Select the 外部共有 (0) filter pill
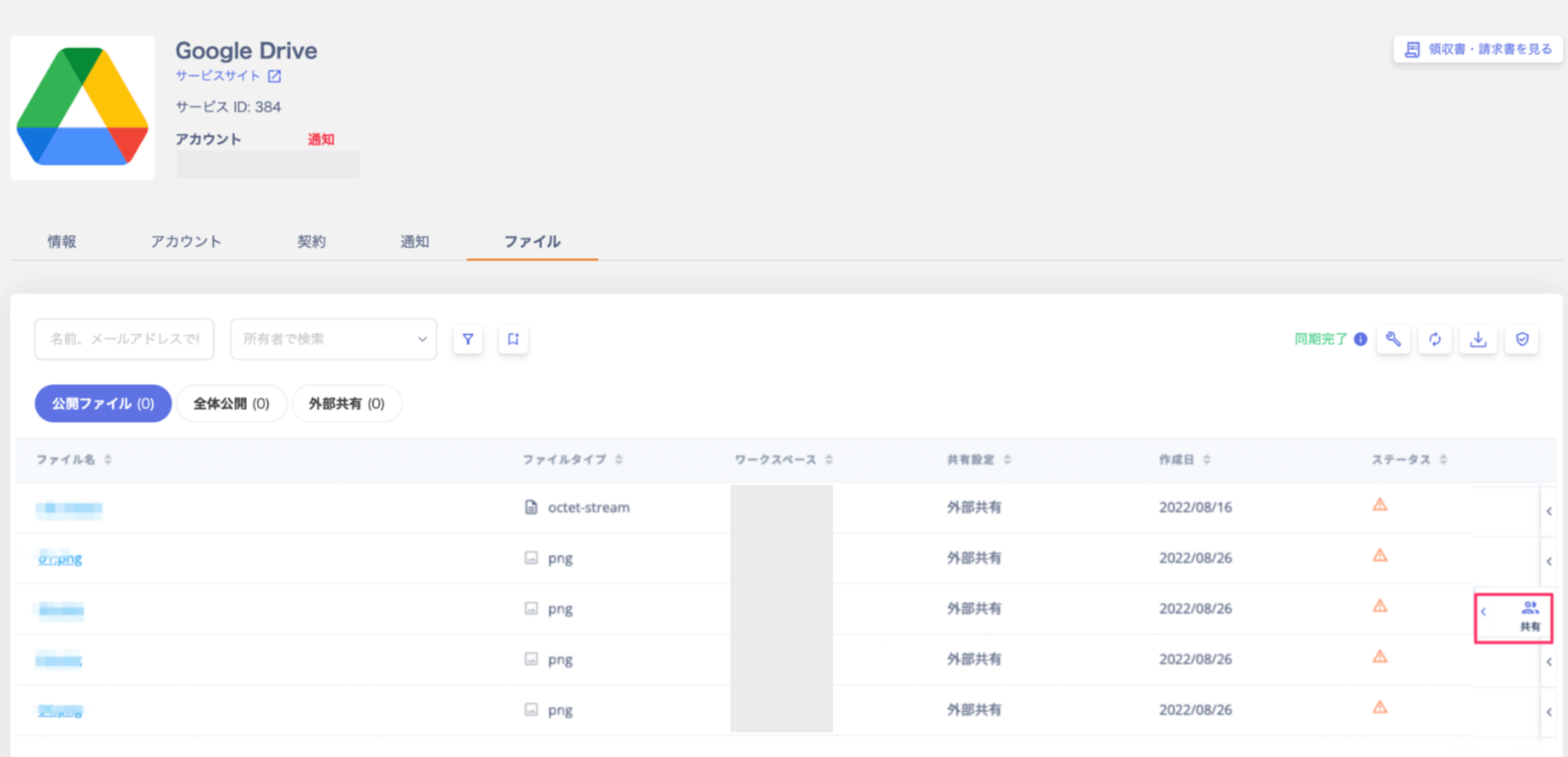 pyautogui.click(x=347, y=403)
